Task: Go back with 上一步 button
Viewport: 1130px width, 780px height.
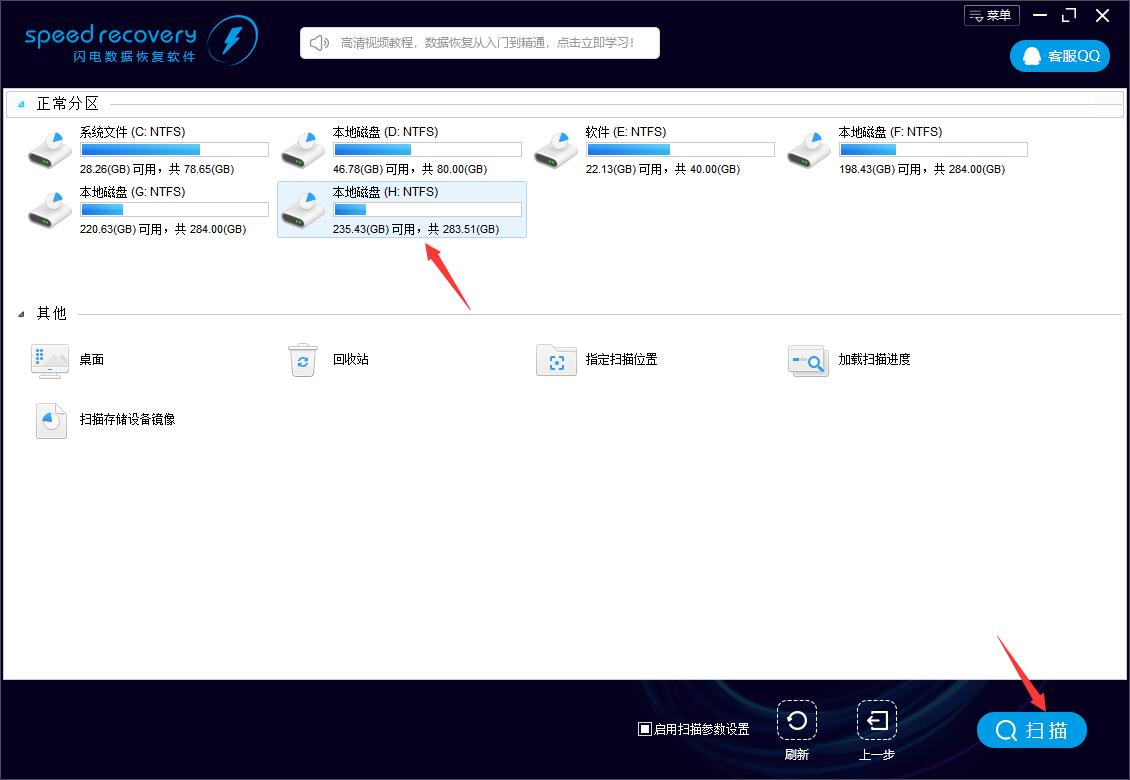Action: pyautogui.click(x=876, y=721)
